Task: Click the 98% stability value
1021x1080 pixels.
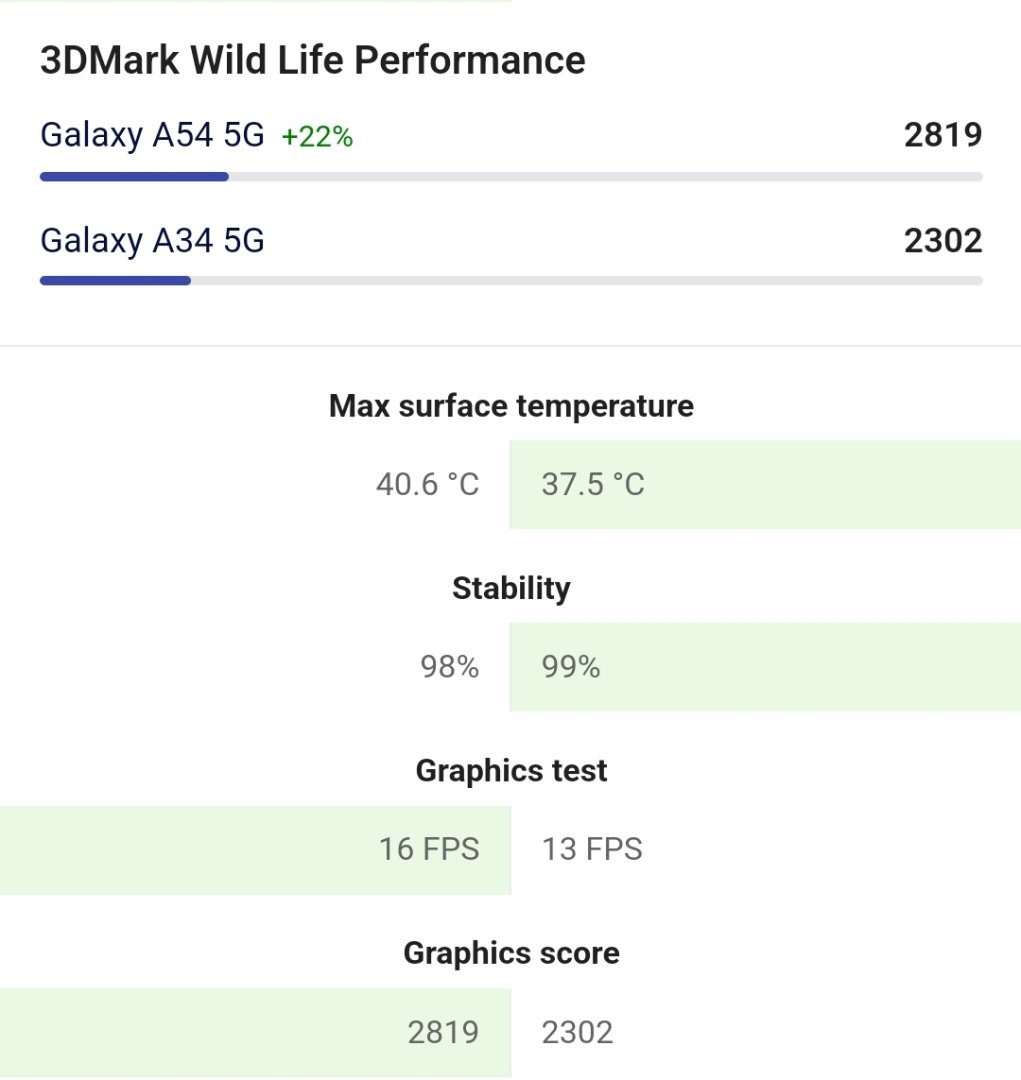Action: pos(449,667)
